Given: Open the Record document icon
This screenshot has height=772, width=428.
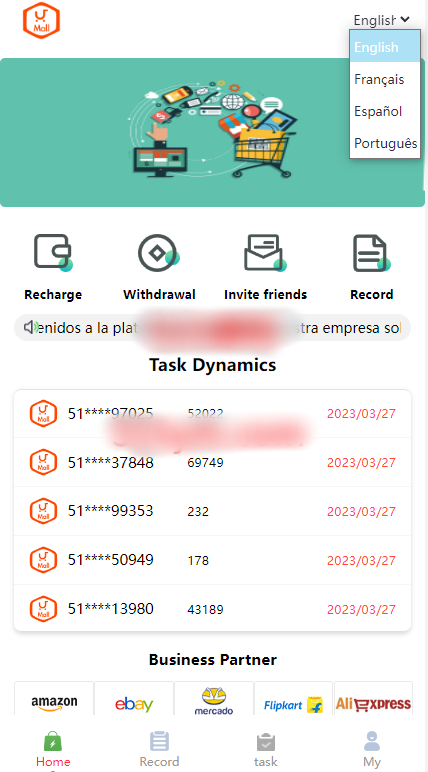Looking at the screenshot, I should pos(372,253).
